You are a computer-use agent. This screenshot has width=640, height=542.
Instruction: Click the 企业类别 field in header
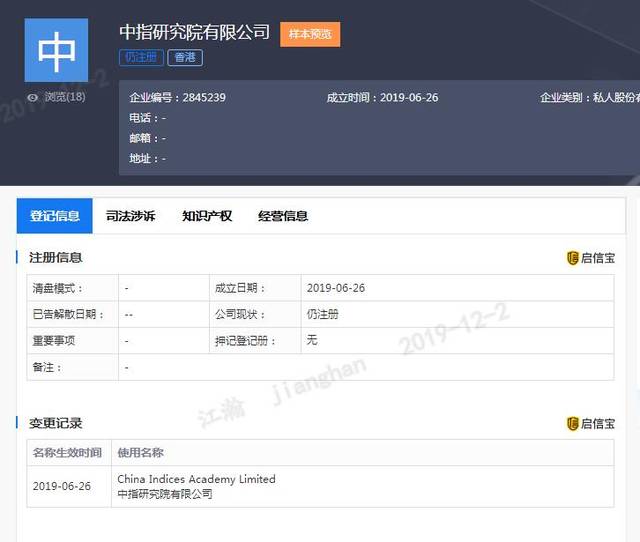[x=590, y=98]
